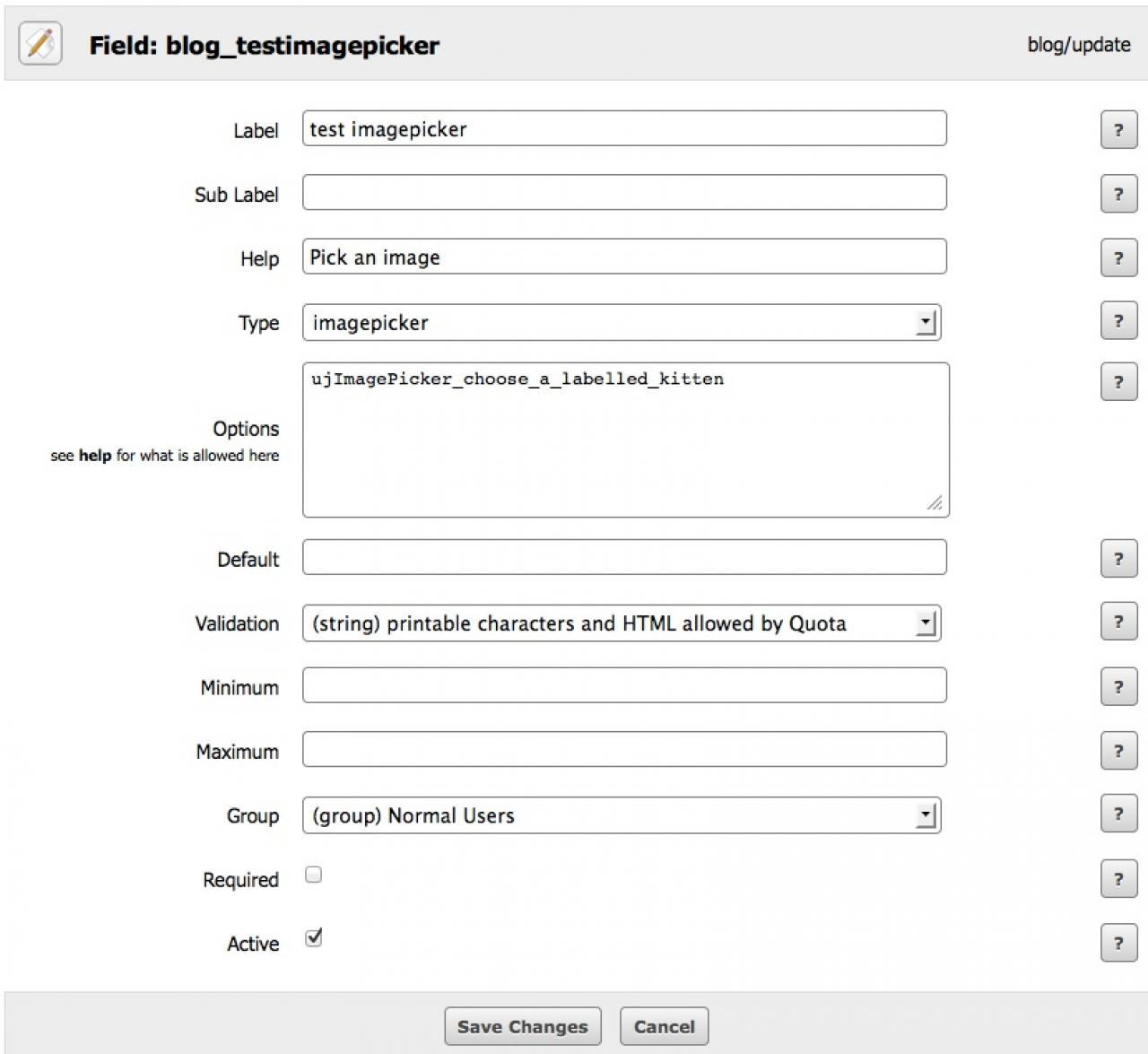Click the pencil edit icon beside Field title
Viewport: 1148px width, 1054px height.
(40, 44)
